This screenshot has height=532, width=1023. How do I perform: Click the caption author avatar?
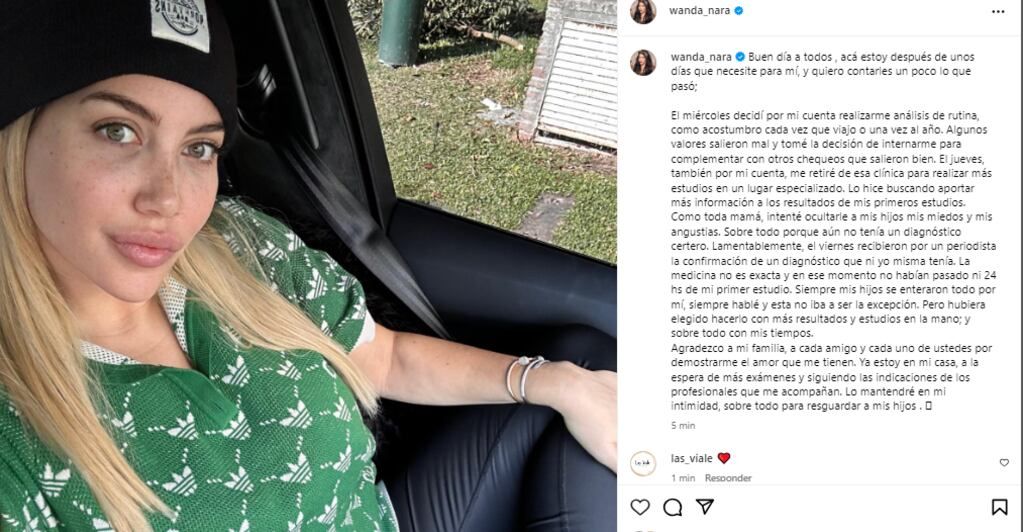643,63
